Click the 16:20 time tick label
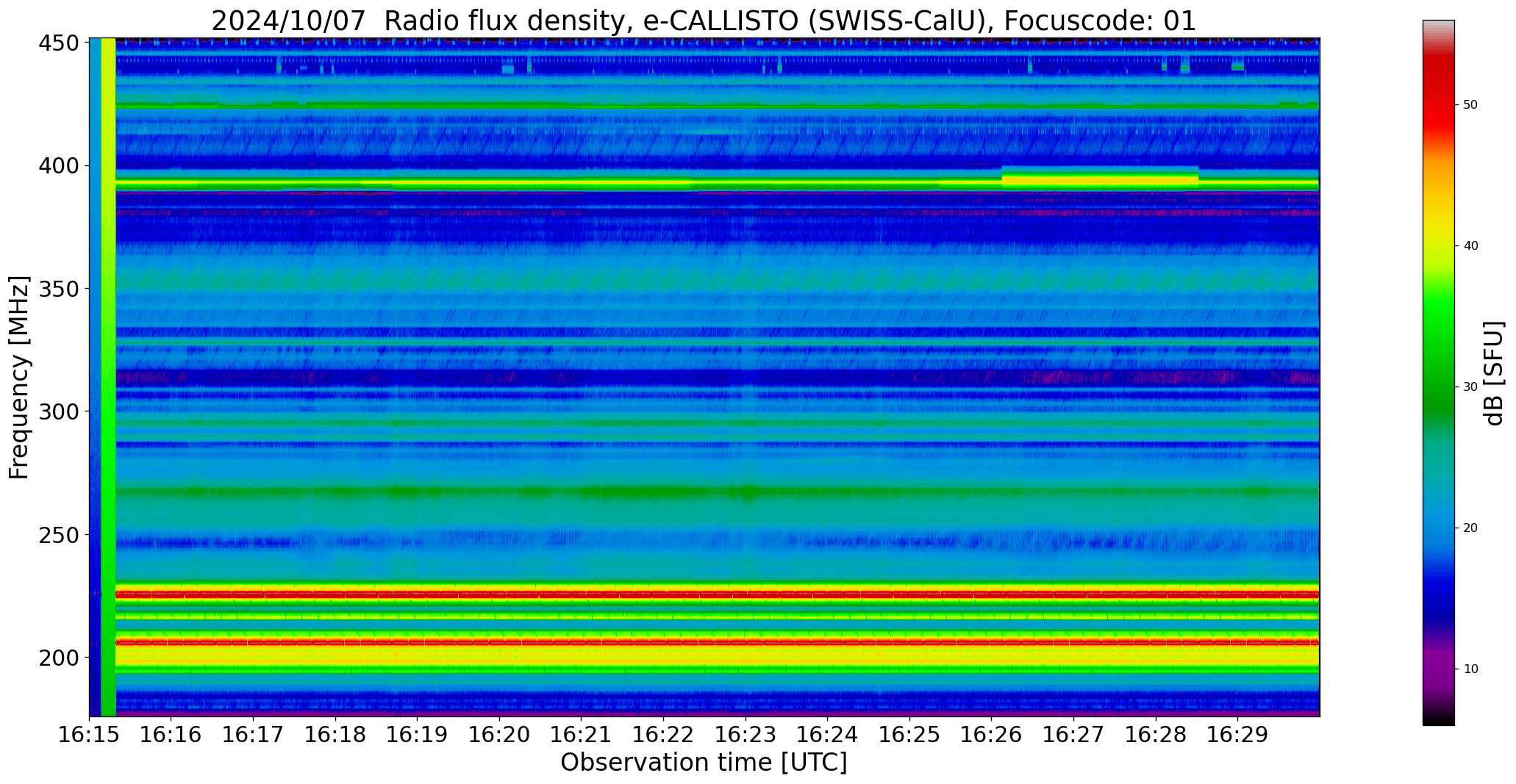1516x784 pixels. [x=499, y=733]
